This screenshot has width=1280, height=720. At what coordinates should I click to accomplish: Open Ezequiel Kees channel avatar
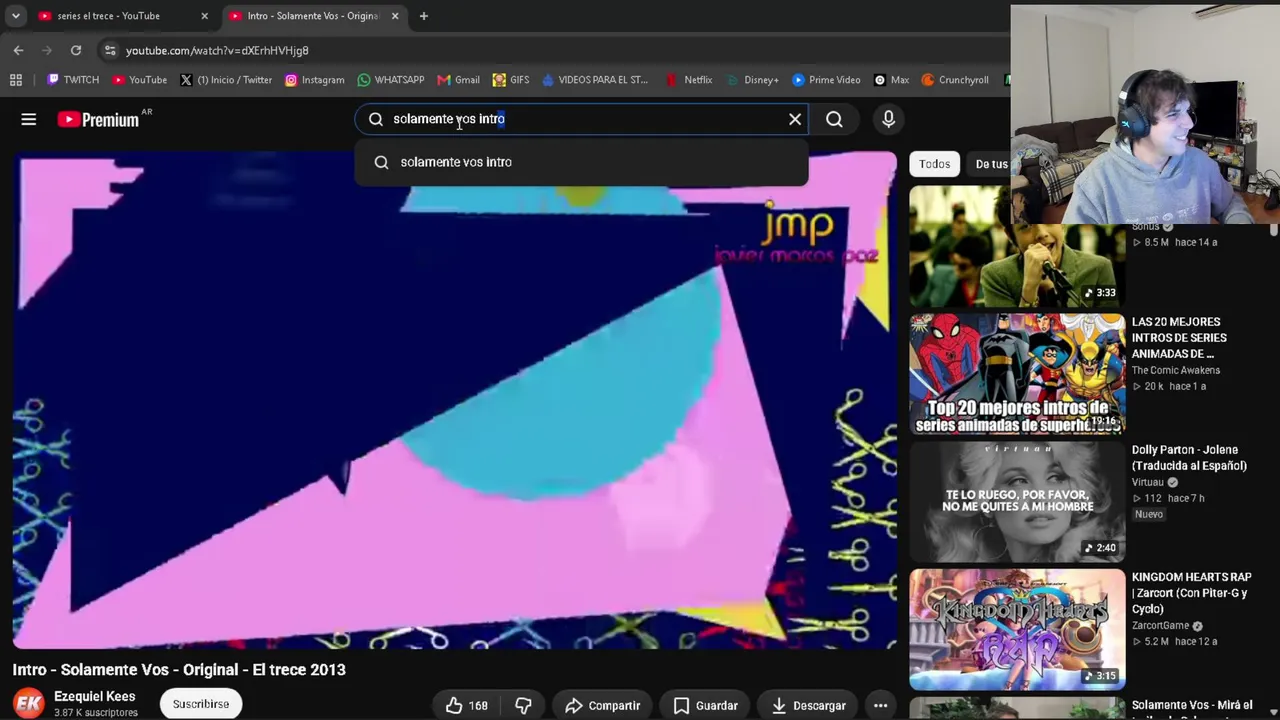click(29, 703)
